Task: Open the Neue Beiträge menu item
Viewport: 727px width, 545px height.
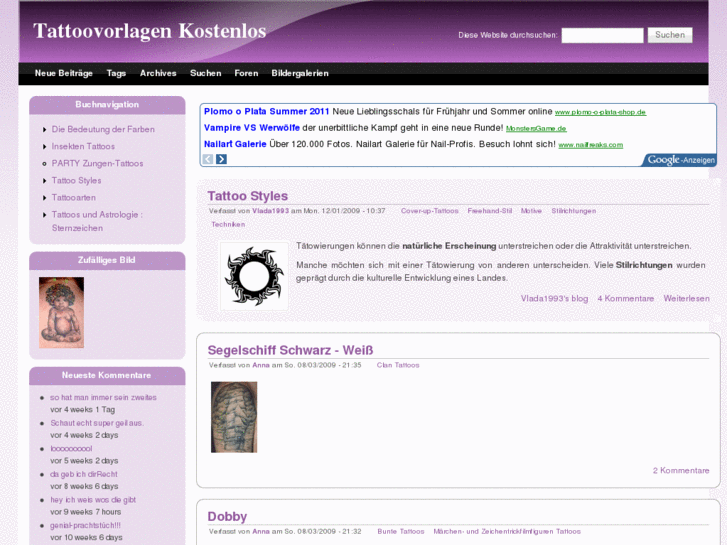Action: [x=64, y=73]
